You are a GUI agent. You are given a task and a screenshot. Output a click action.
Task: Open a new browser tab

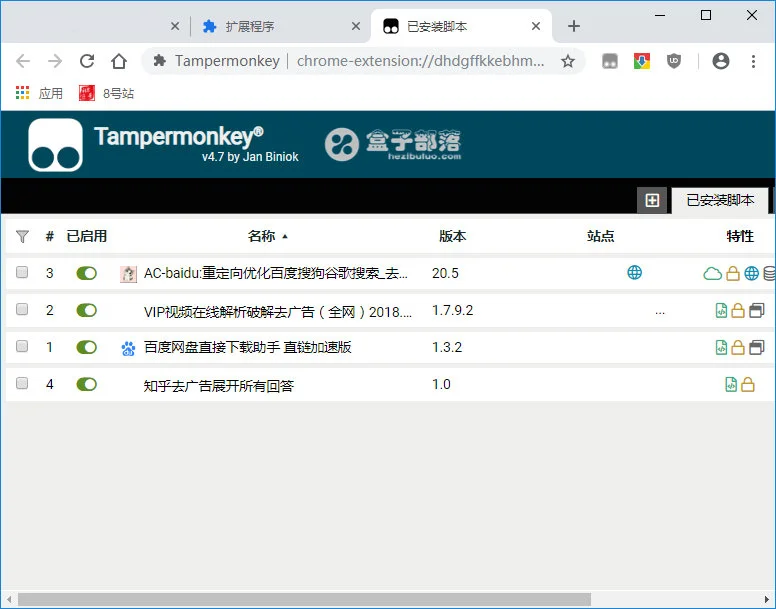click(574, 26)
